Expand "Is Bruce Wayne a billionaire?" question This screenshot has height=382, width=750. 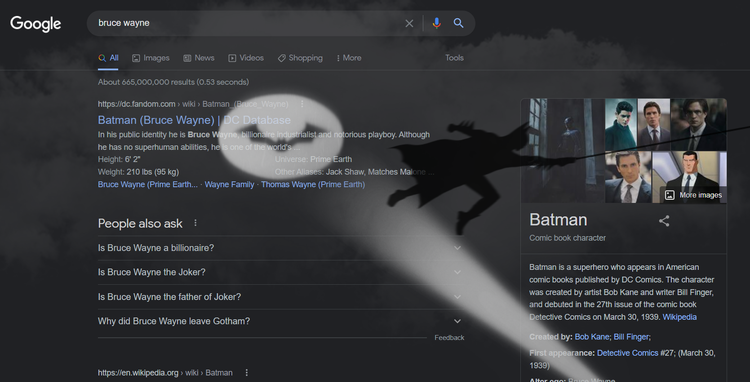281,248
